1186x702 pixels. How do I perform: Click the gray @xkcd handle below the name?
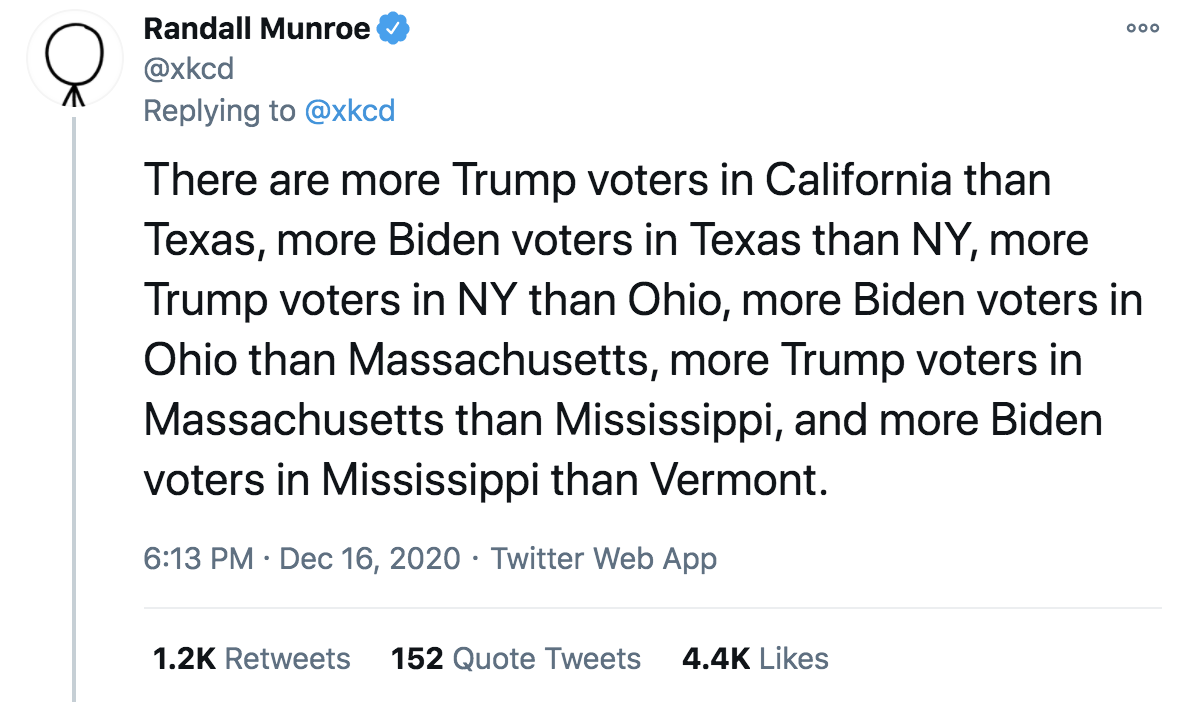pyautogui.click(x=188, y=69)
